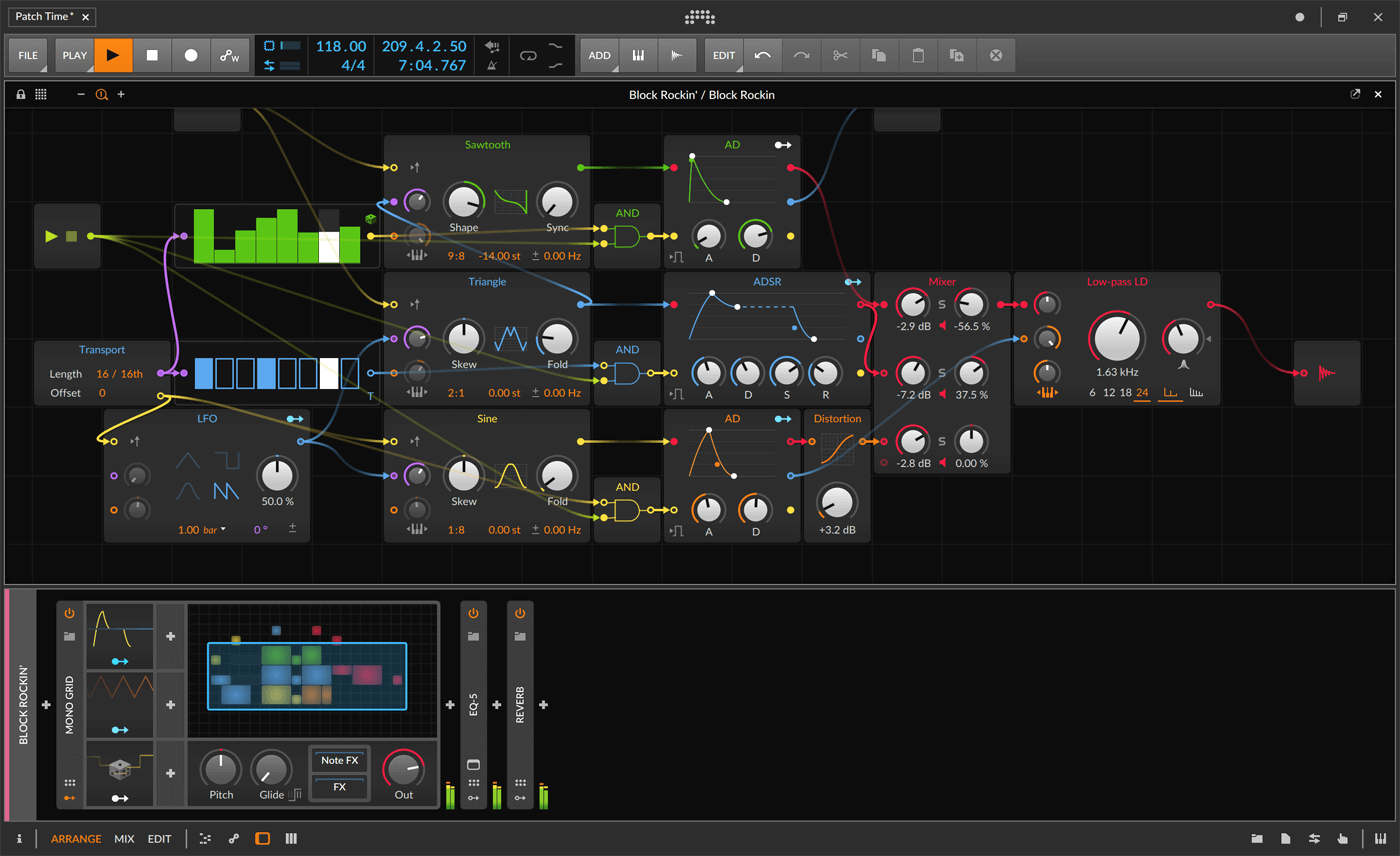Screen dimensions: 1400x856
Task: Select the scissors cut tool in the toolbar
Action: coord(840,55)
